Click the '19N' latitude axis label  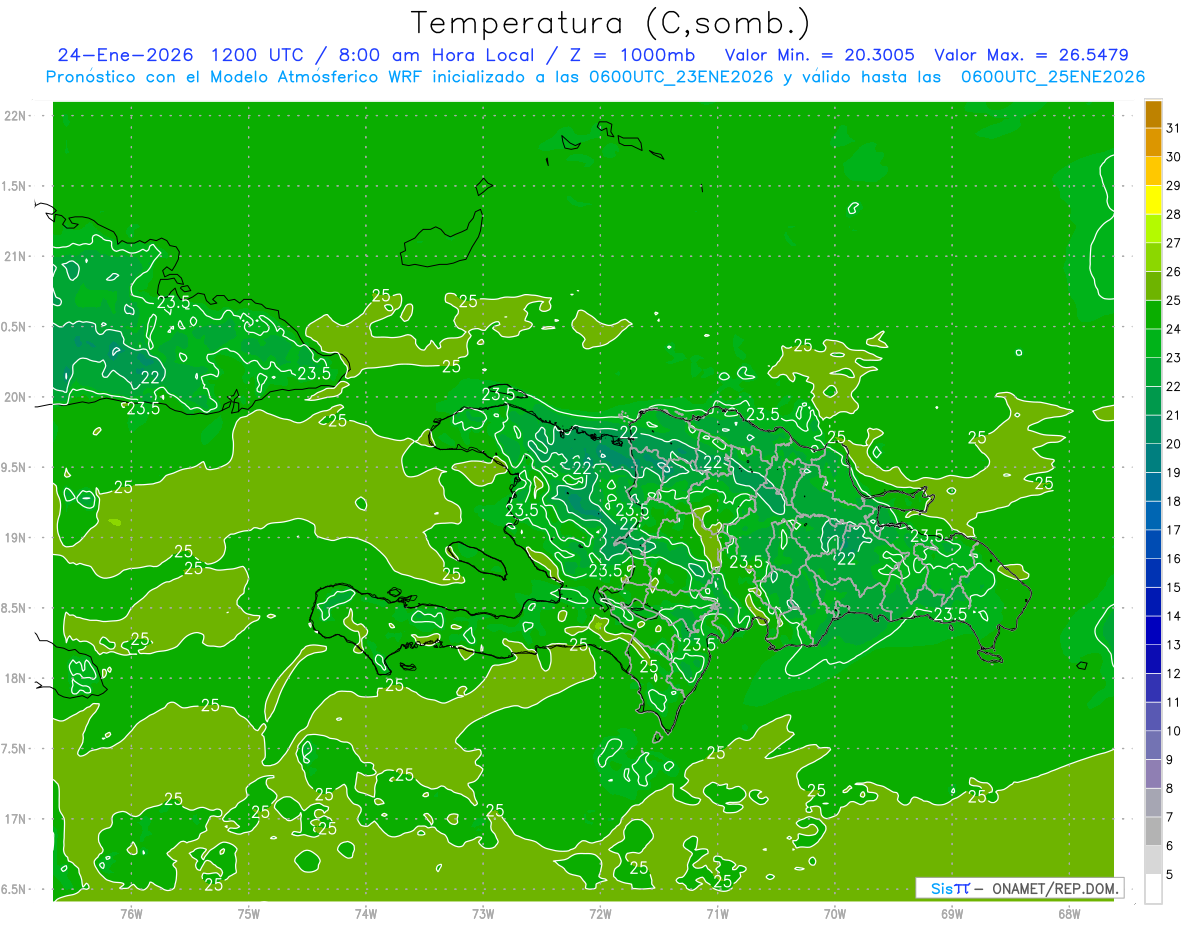tap(15, 538)
